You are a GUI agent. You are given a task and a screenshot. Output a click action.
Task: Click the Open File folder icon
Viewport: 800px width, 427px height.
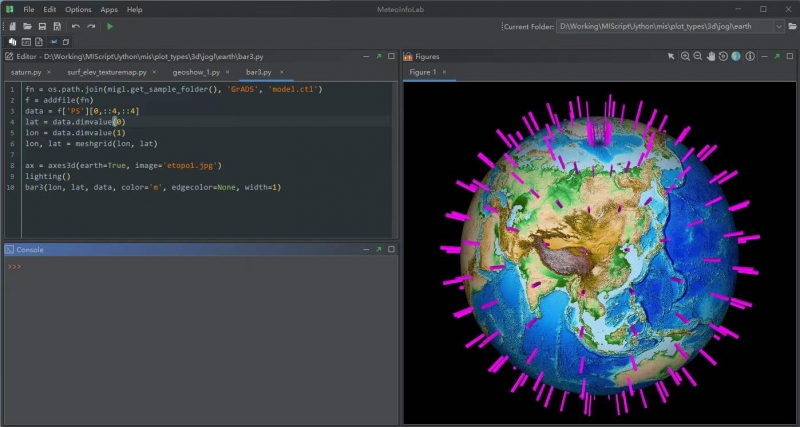(x=27, y=25)
